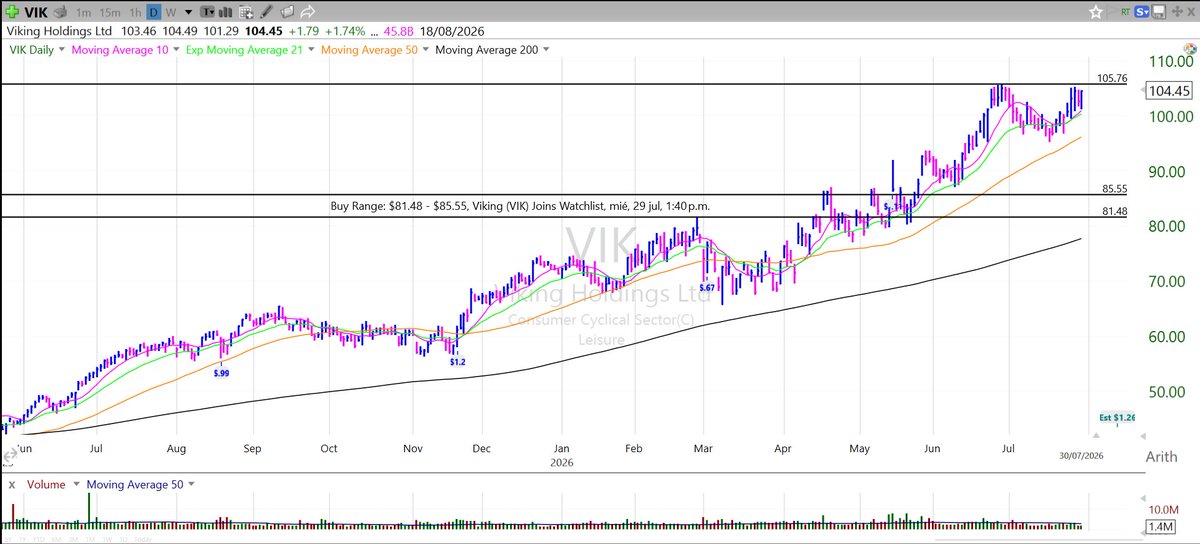Click the green plus add-symbol icon
Image resolution: width=1200 pixels, height=544 pixels.
tap(12, 12)
